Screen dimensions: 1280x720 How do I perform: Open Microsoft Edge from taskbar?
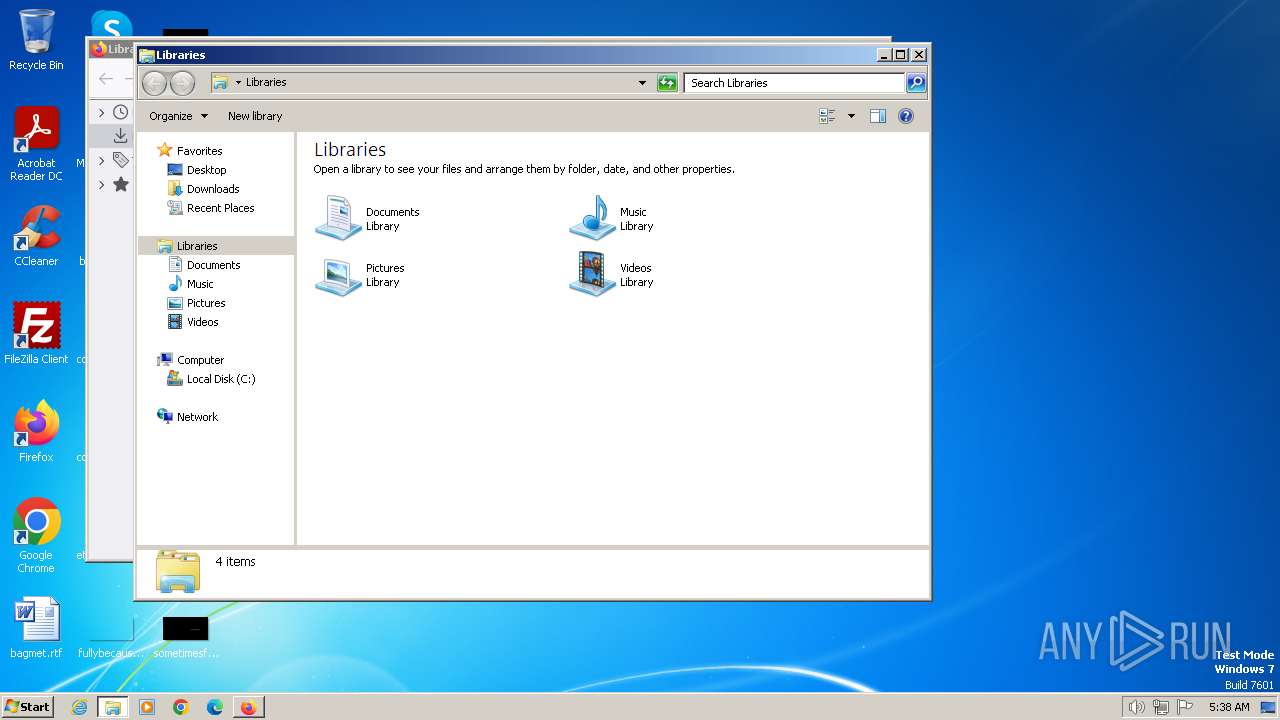point(215,707)
